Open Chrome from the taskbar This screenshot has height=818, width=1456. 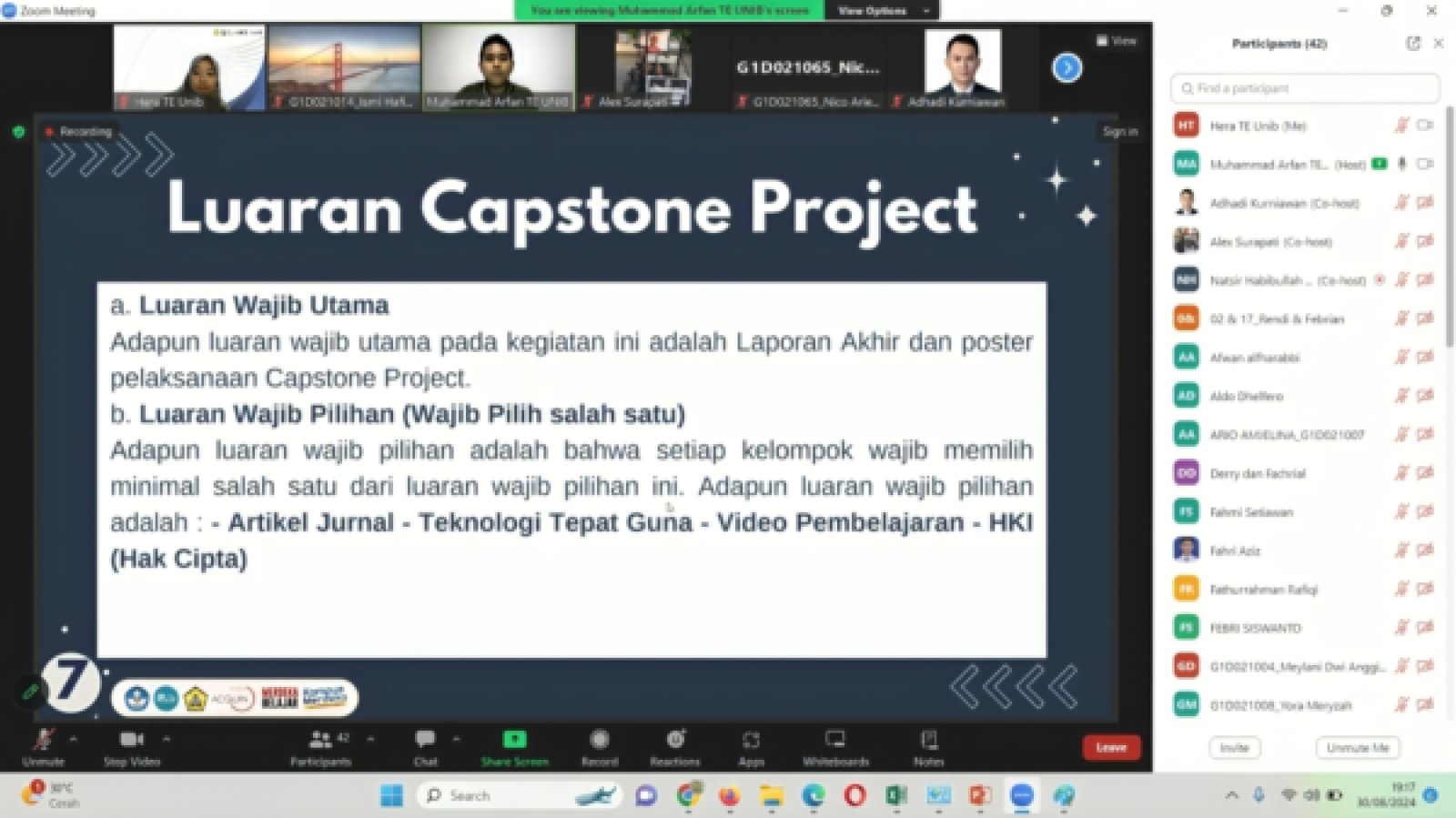[689, 795]
